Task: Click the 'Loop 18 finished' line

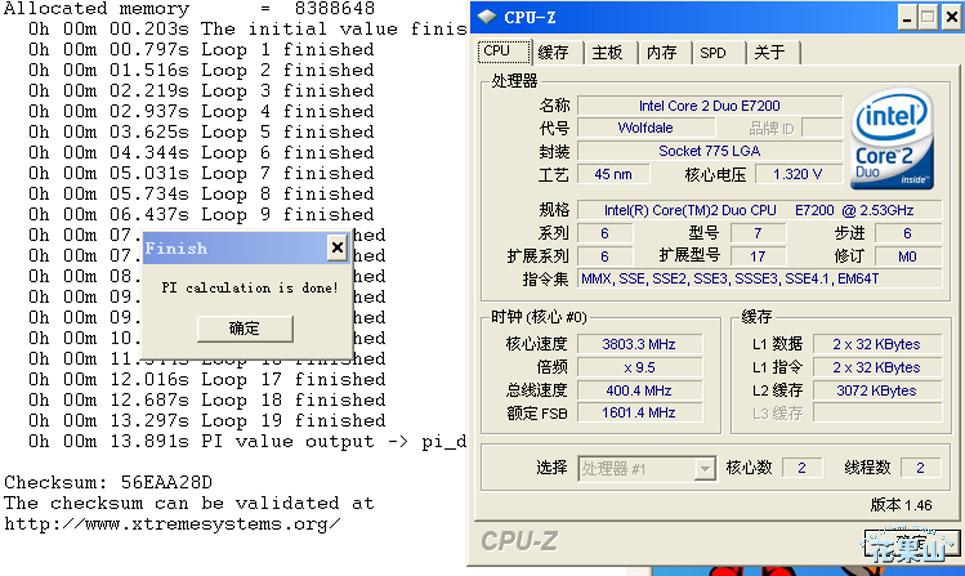Action: 207,400
